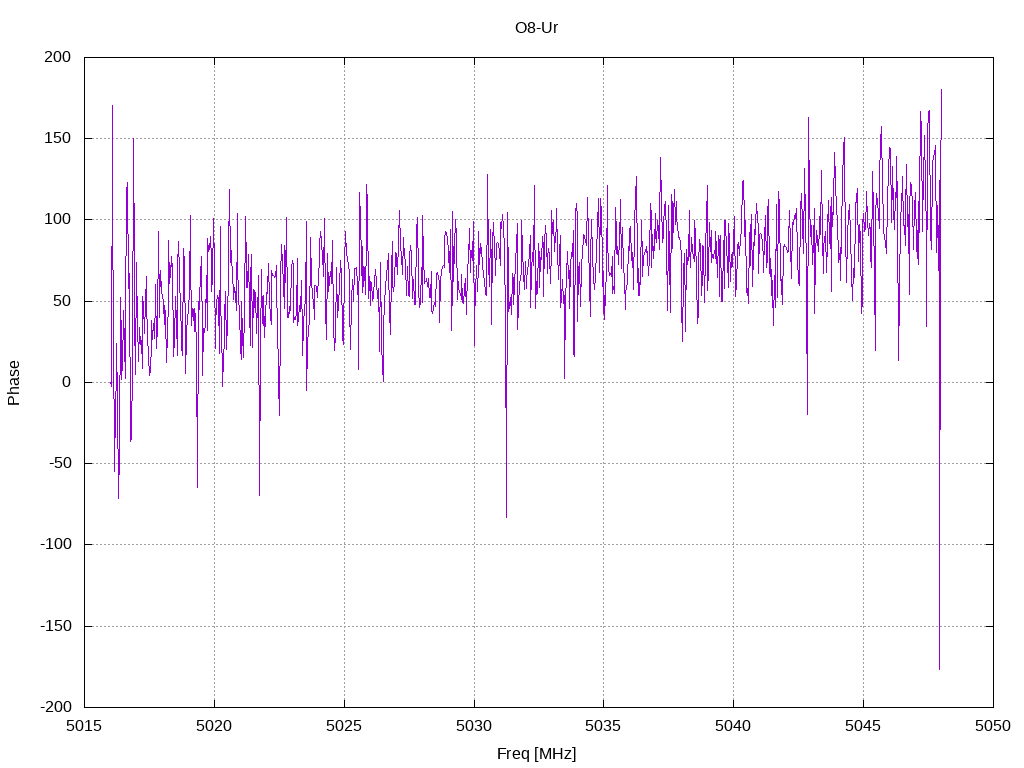Click the 5015 x-axis tick label

84,726
